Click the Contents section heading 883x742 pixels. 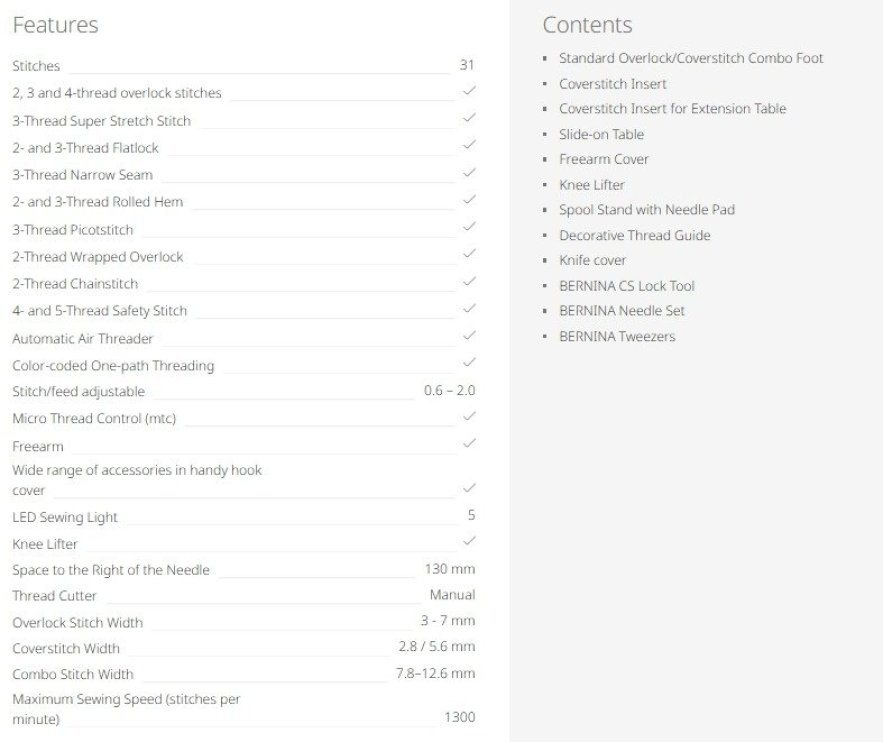587,25
